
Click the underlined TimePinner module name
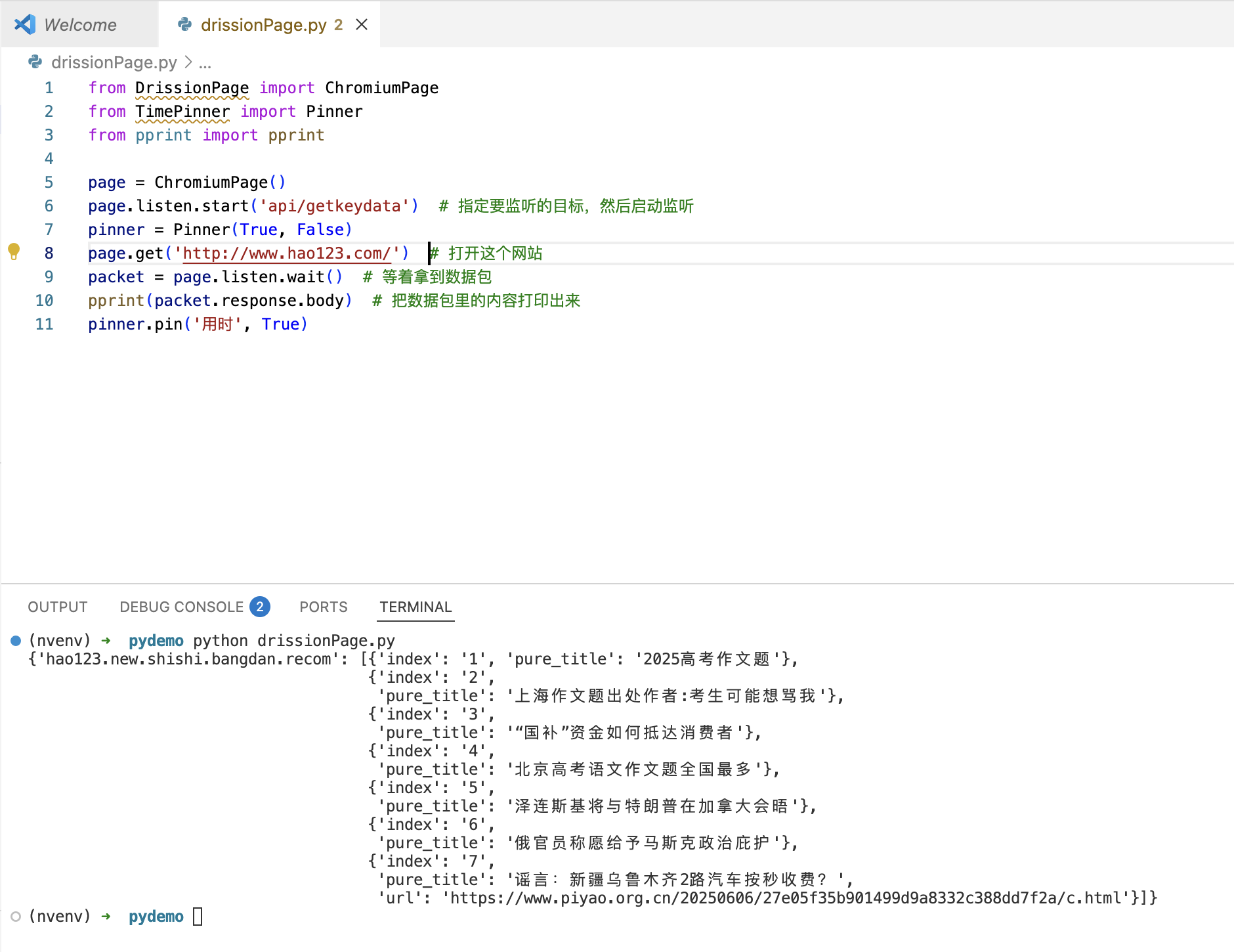point(182,112)
